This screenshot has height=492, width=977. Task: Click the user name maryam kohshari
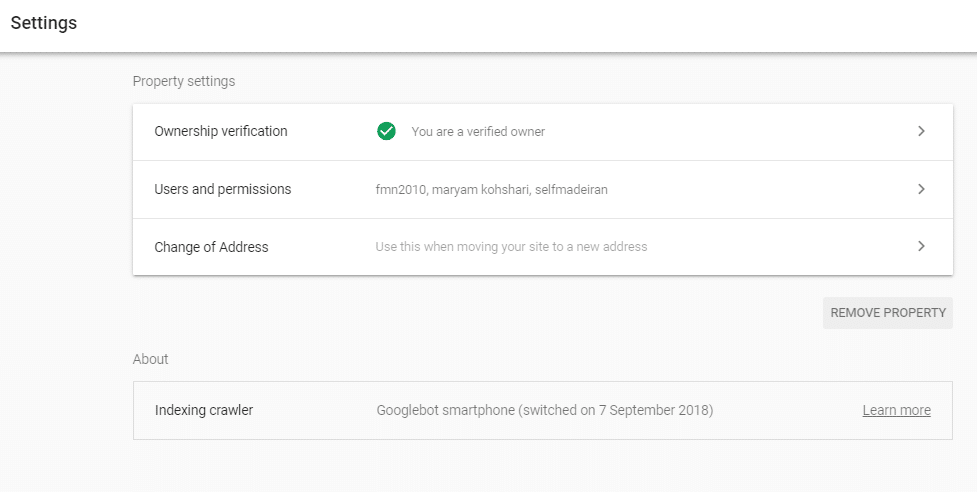coord(481,189)
